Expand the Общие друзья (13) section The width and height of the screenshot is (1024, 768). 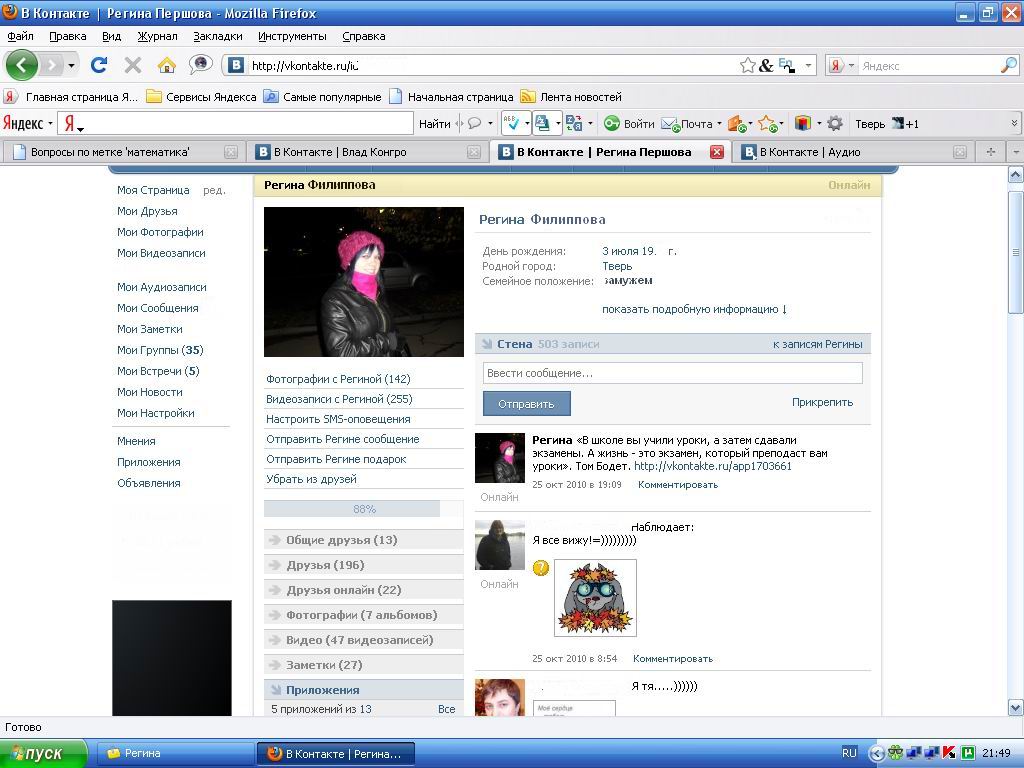[364, 540]
